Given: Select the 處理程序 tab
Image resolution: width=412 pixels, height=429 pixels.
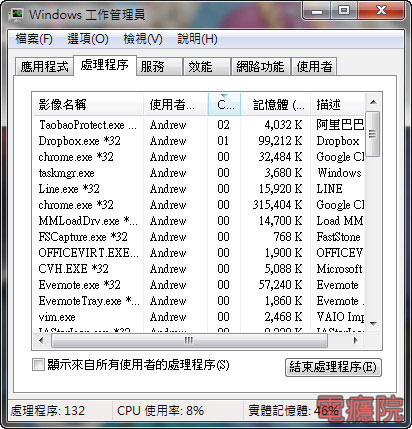Looking at the screenshot, I should 105,65.
